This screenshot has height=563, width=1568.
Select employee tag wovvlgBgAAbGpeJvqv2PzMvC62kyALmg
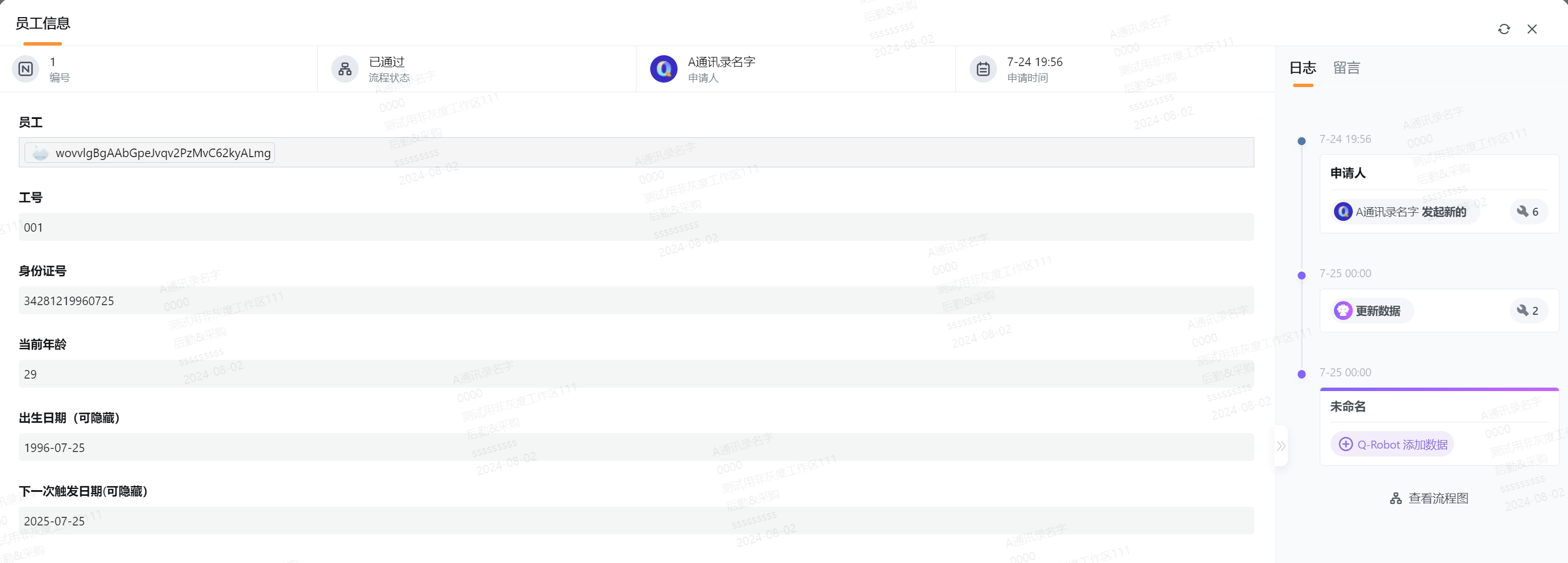[150, 153]
